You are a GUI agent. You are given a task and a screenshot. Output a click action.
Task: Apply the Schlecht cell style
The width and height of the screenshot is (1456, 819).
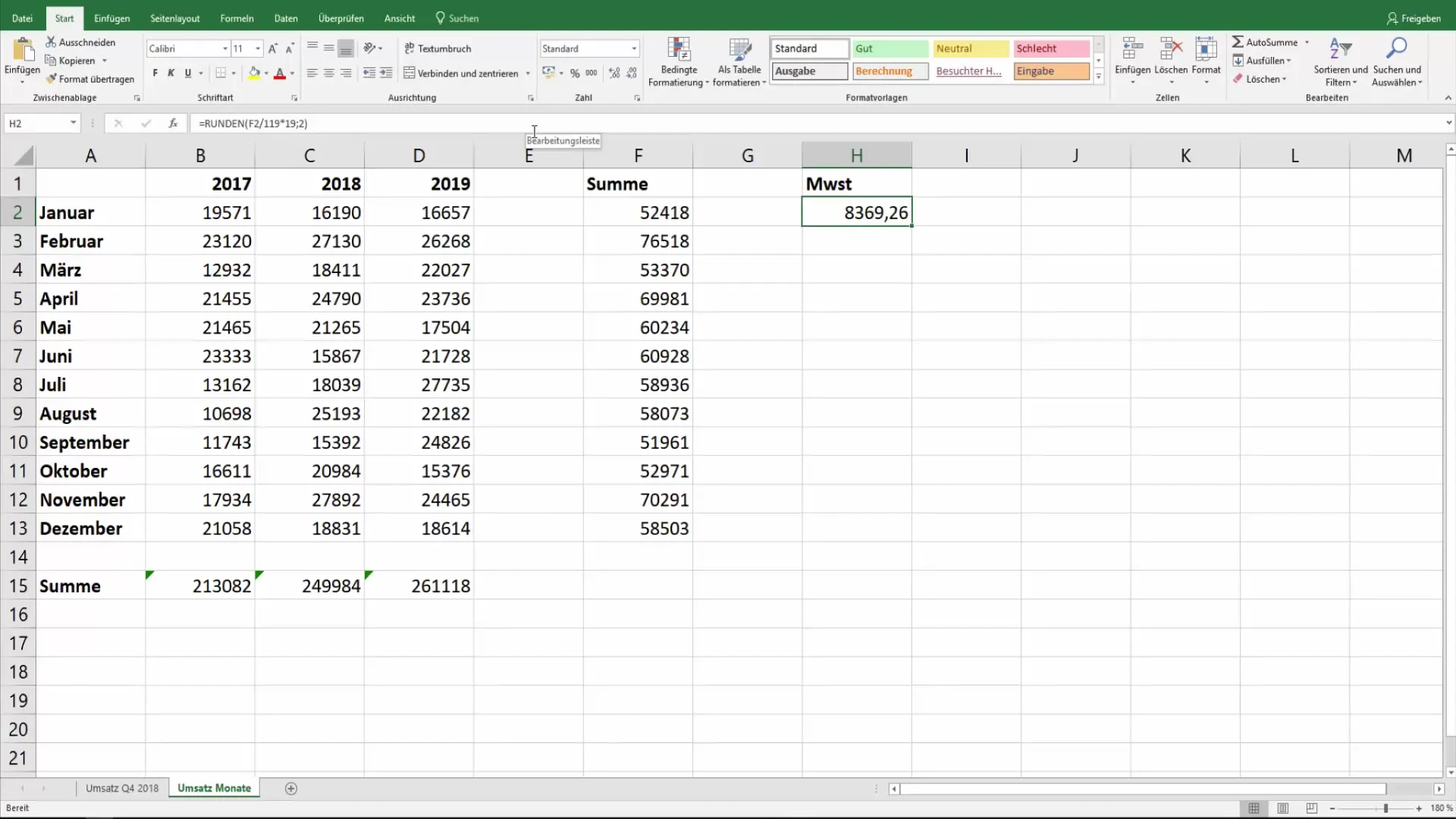coord(1051,49)
